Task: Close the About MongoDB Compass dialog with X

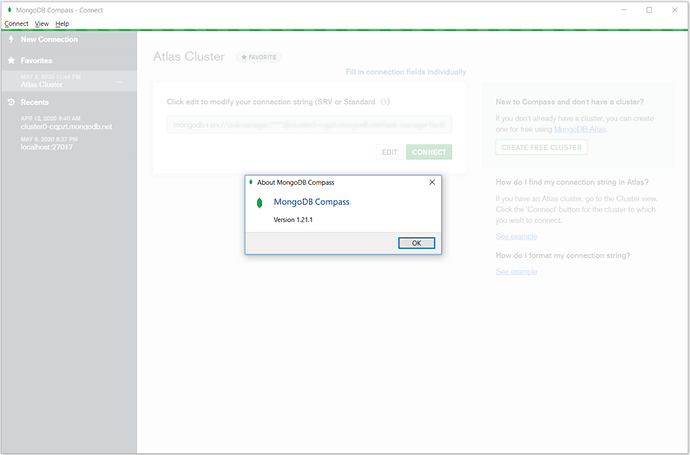Action: click(x=432, y=182)
